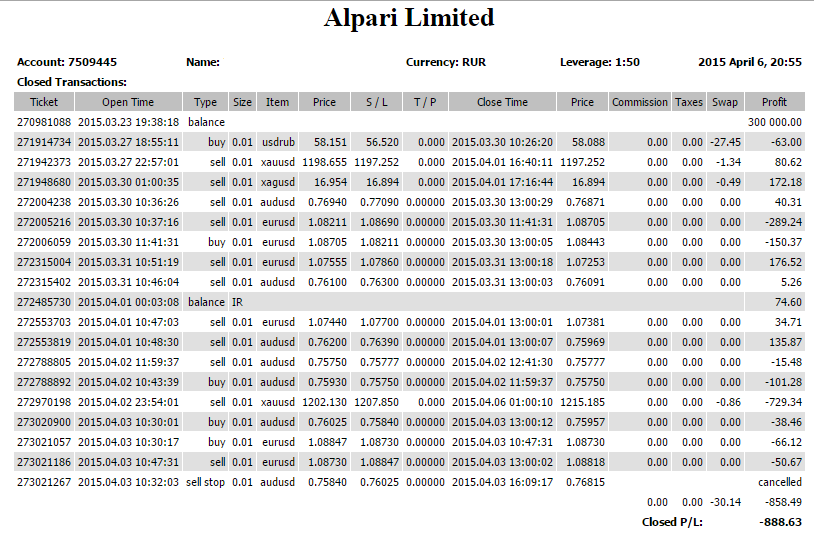This screenshot has width=814, height=534.
Task: Click the S / L column header
Action: 377,102
